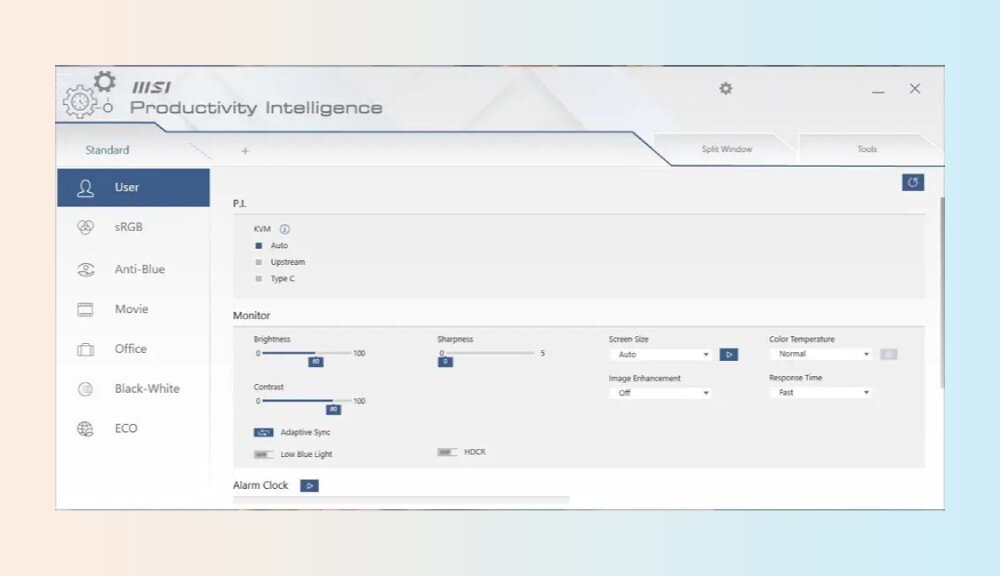Toggle the HDCR switch
The image size is (1000, 576).
447,452
